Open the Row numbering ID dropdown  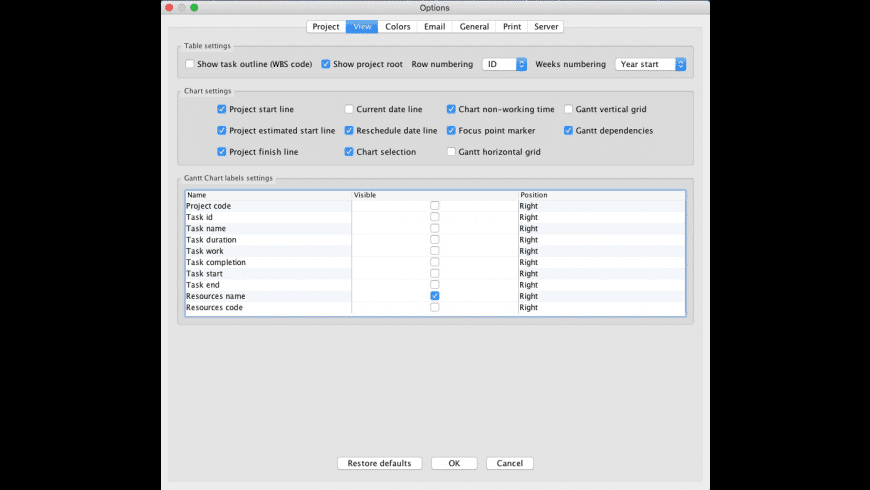pos(504,64)
